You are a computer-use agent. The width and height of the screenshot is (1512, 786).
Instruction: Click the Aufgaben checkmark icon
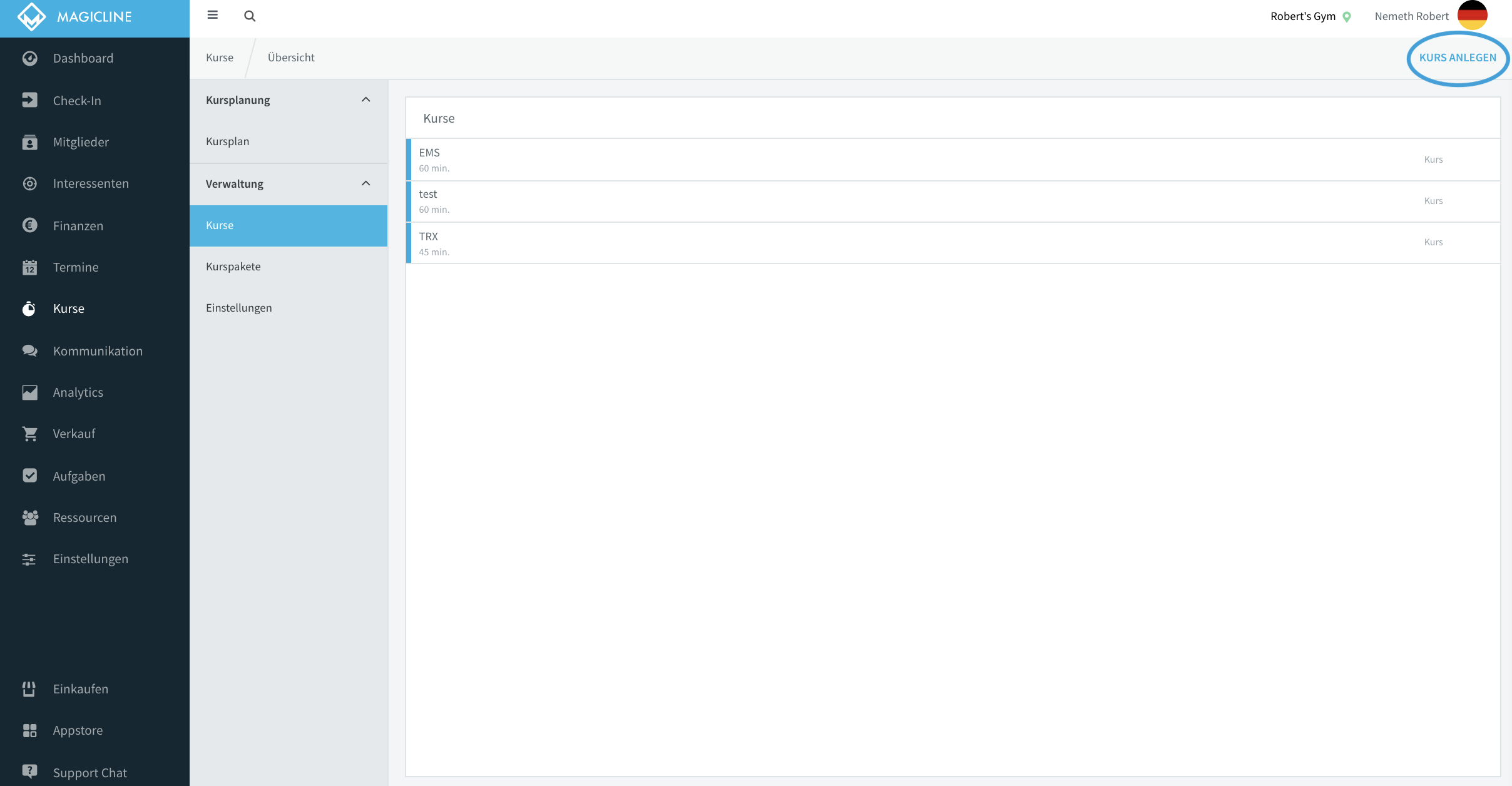pos(29,476)
